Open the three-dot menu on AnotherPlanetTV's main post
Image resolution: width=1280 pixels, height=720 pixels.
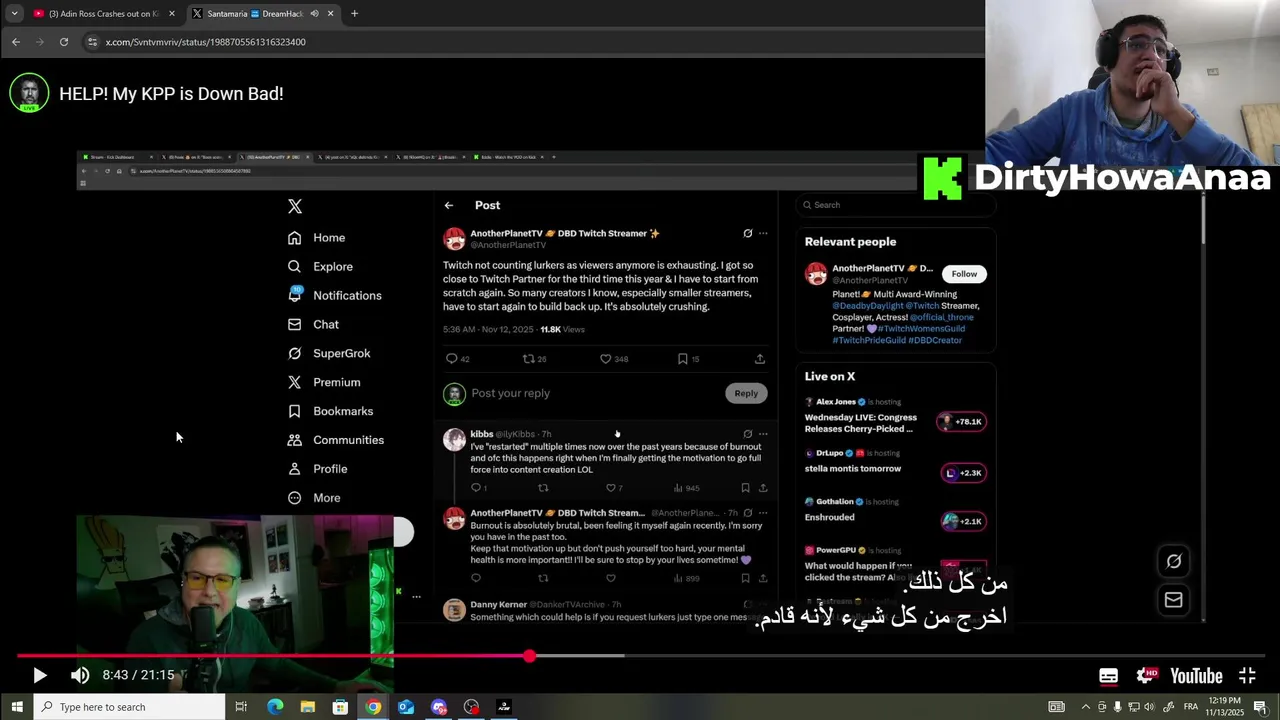tap(763, 234)
